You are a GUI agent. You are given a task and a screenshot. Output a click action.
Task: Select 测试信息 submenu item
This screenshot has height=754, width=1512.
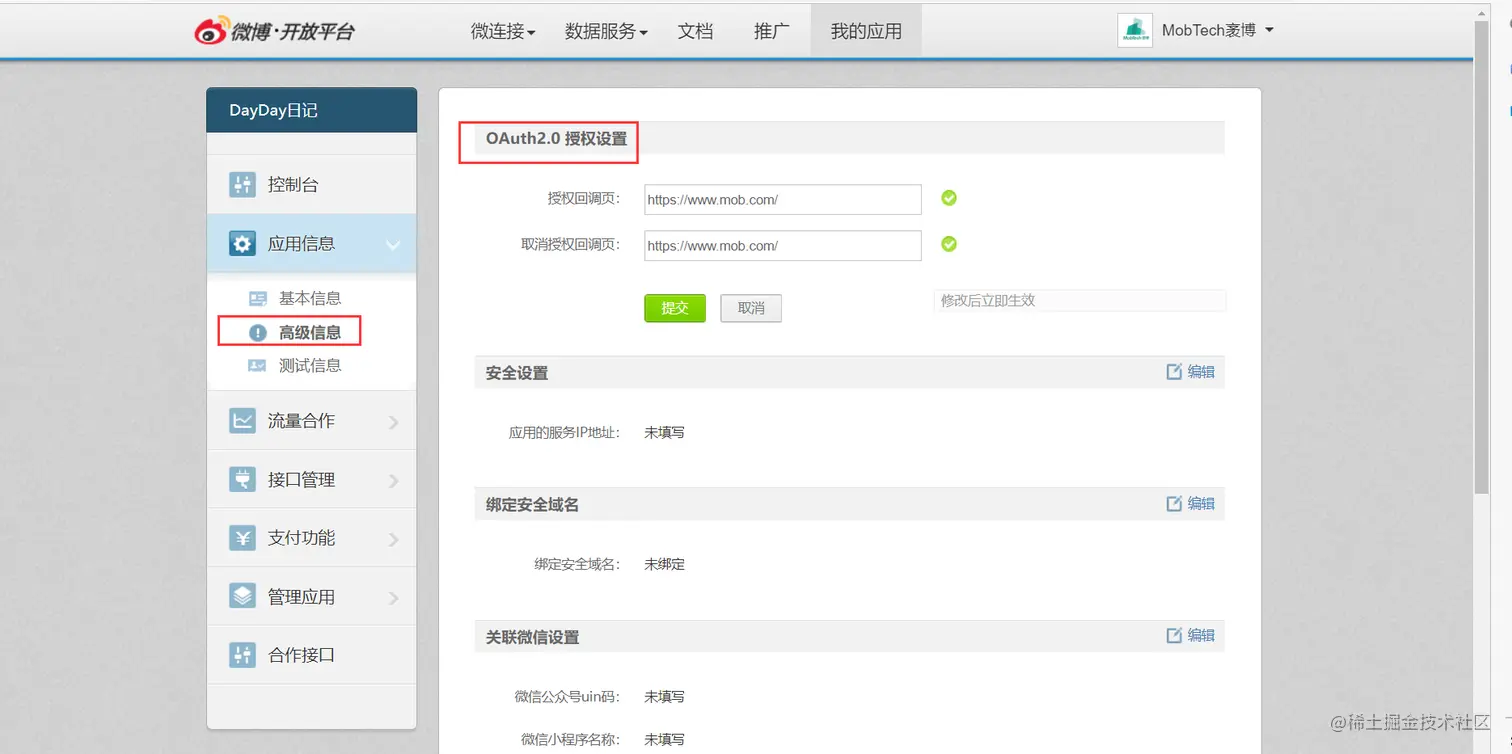coord(310,366)
